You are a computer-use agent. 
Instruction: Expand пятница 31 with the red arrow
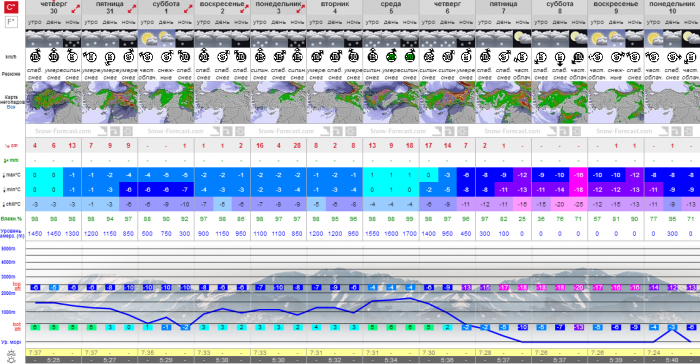click(x=132, y=8)
